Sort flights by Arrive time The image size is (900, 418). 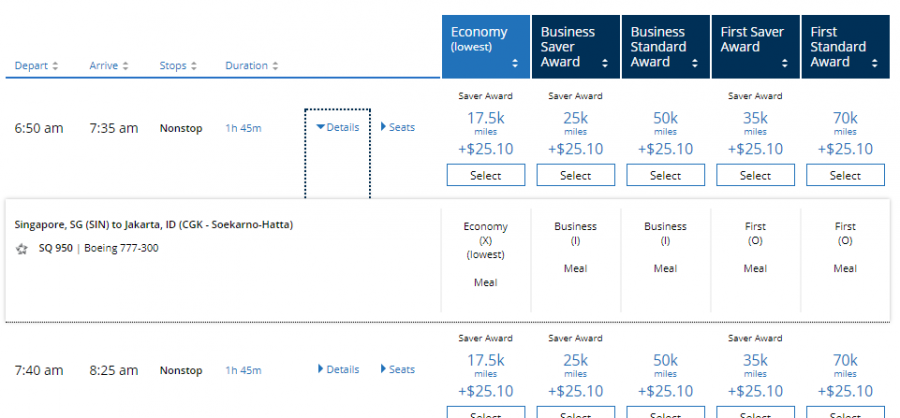click(x=108, y=66)
